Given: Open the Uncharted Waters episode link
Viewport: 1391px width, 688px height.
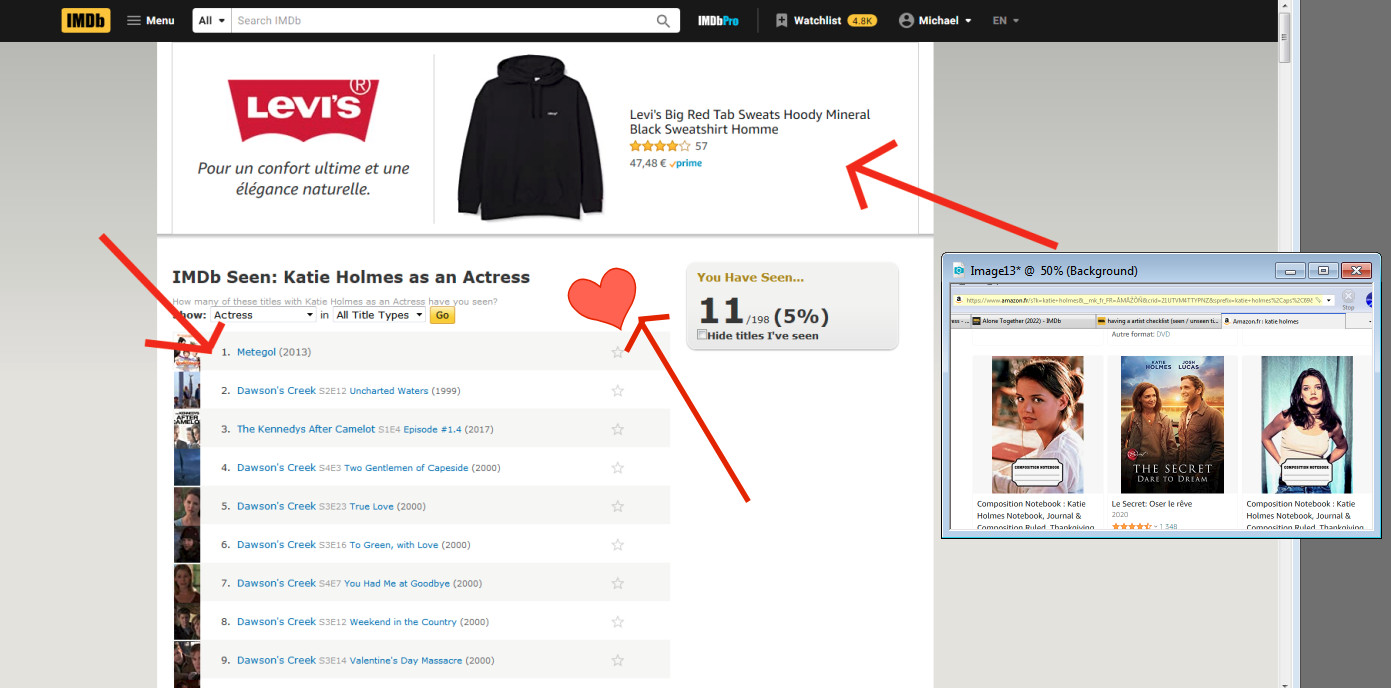Looking at the screenshot, I should coord(389,391).
